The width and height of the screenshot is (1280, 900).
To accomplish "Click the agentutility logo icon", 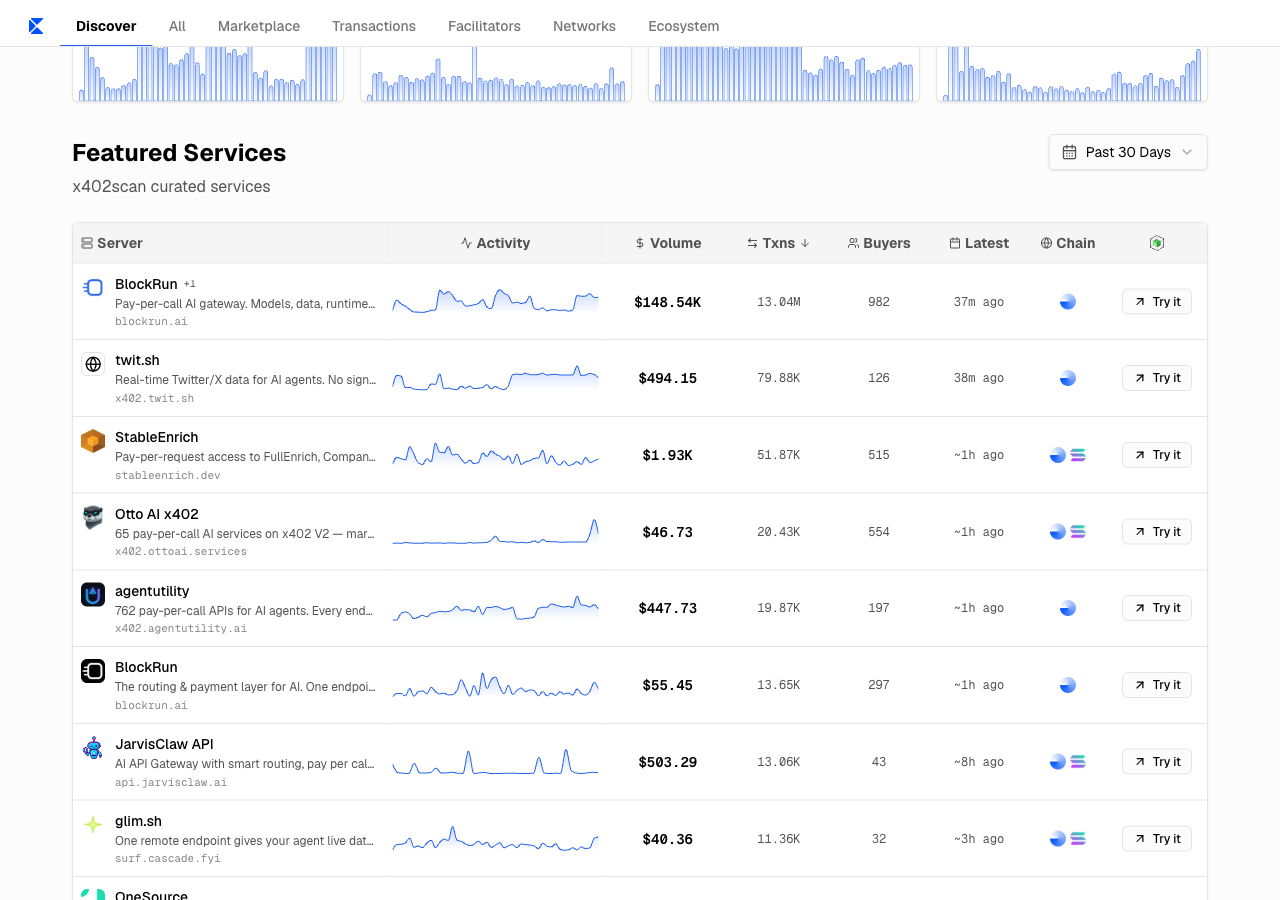I will (x=93, y=595).
